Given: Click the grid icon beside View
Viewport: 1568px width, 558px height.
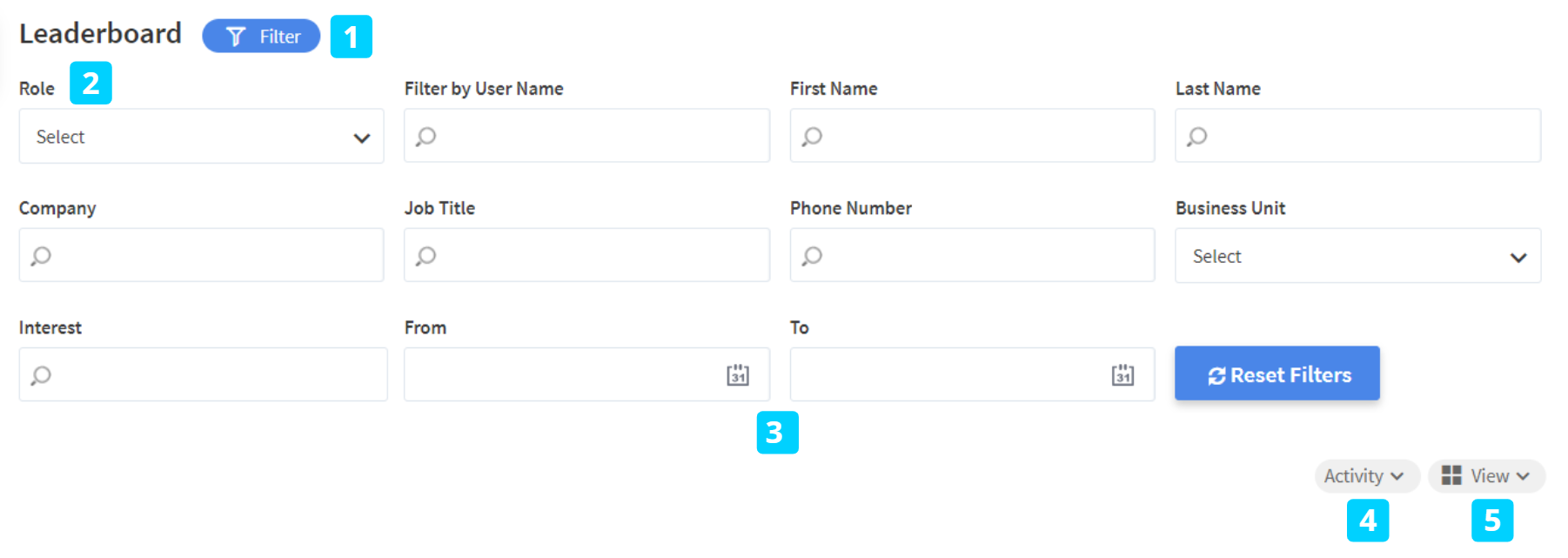Looking at the screenshot, I should point(1451,475).
